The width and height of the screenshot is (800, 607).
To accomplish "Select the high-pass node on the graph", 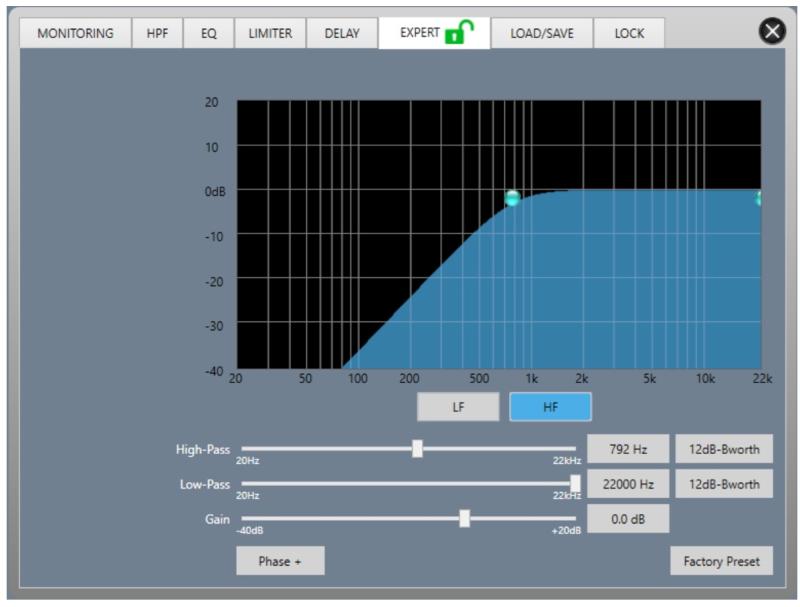I will click(x=512, y=198).
